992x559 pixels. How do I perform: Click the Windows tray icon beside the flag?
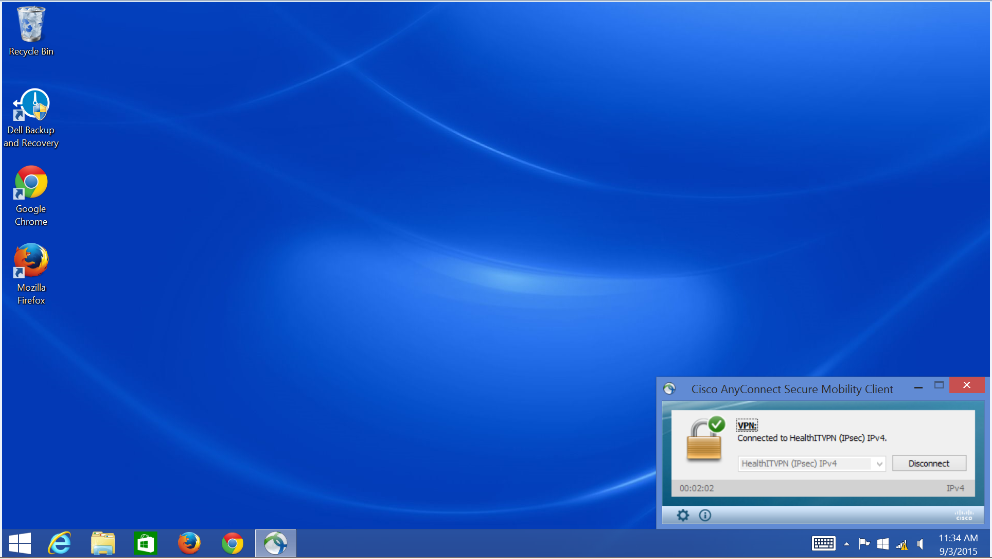pos(883,543)
